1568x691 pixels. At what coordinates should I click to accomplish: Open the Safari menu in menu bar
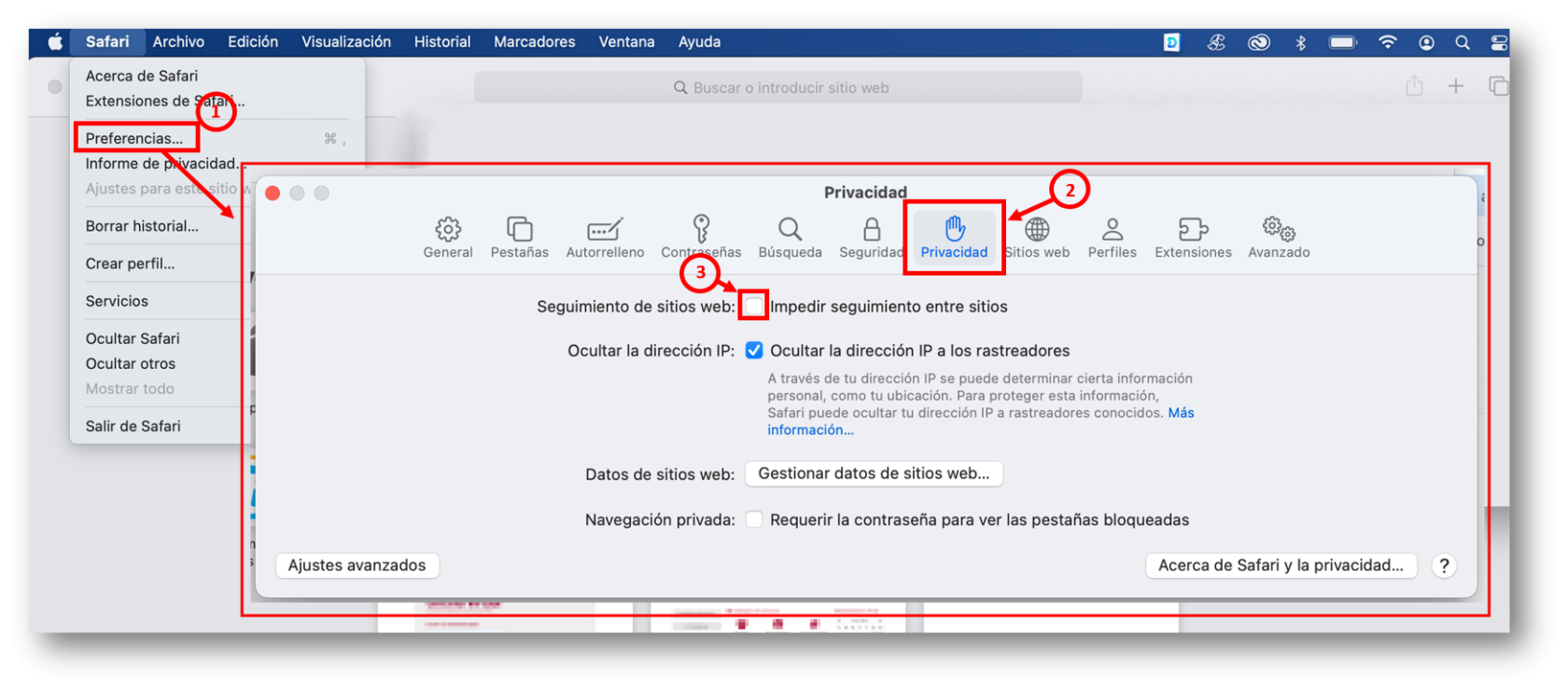point(107,42)
